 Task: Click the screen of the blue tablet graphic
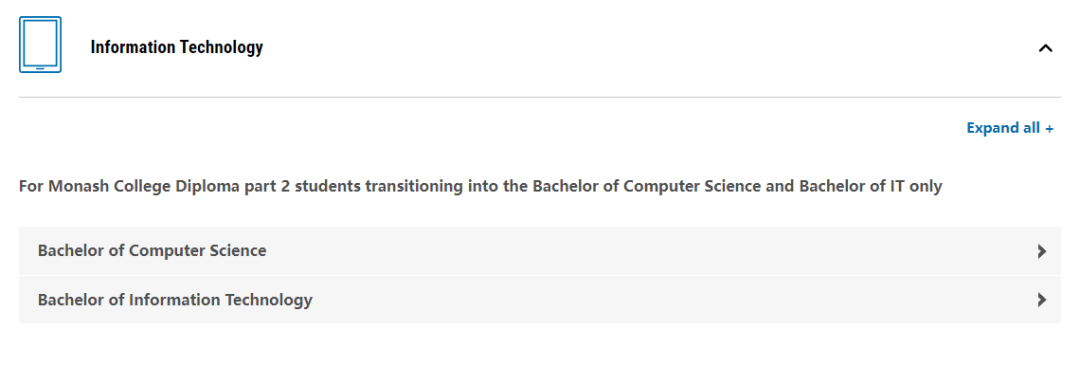[40, 43]
